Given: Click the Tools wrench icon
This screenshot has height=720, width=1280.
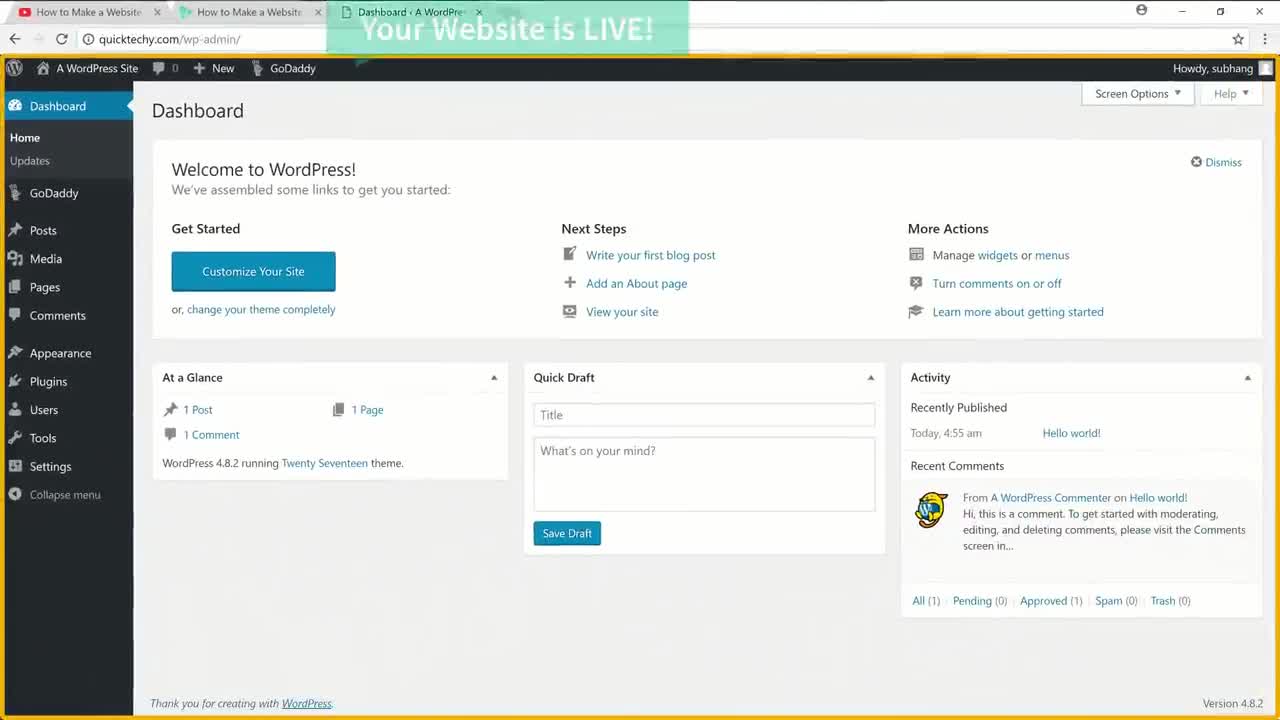Looking at the screenshot, I should [x=15, y=438].
